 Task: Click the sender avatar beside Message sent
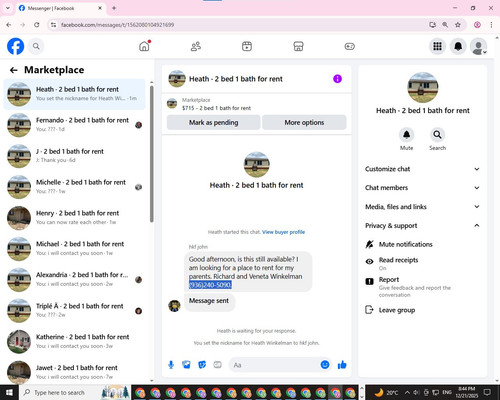pos(174,306)
